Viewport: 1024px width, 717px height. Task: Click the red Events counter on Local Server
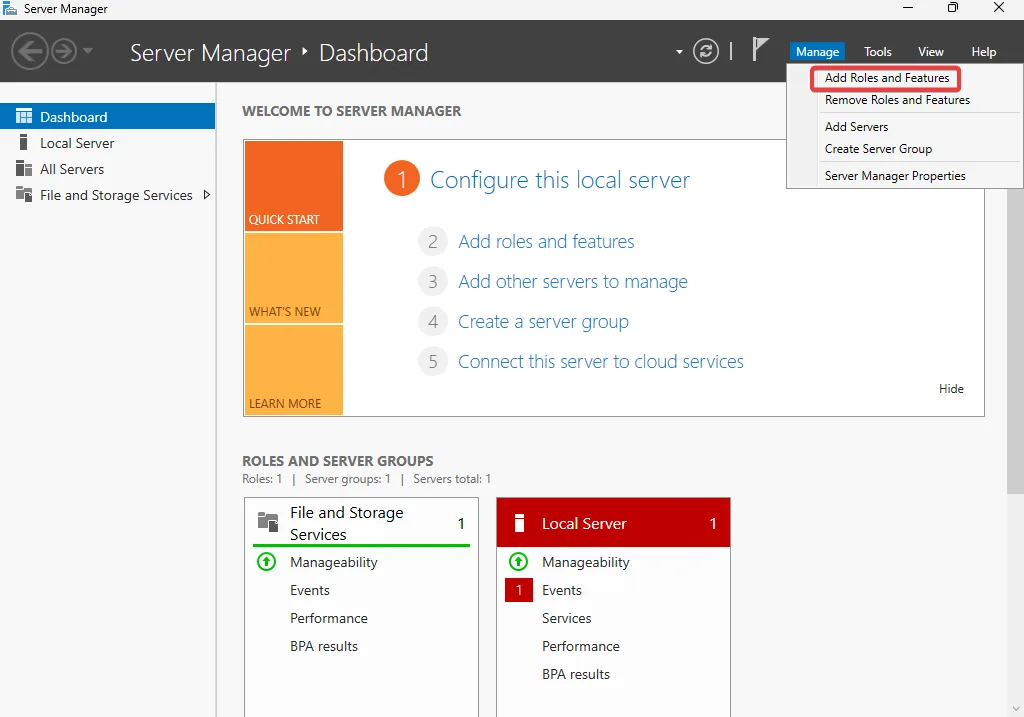518,590
